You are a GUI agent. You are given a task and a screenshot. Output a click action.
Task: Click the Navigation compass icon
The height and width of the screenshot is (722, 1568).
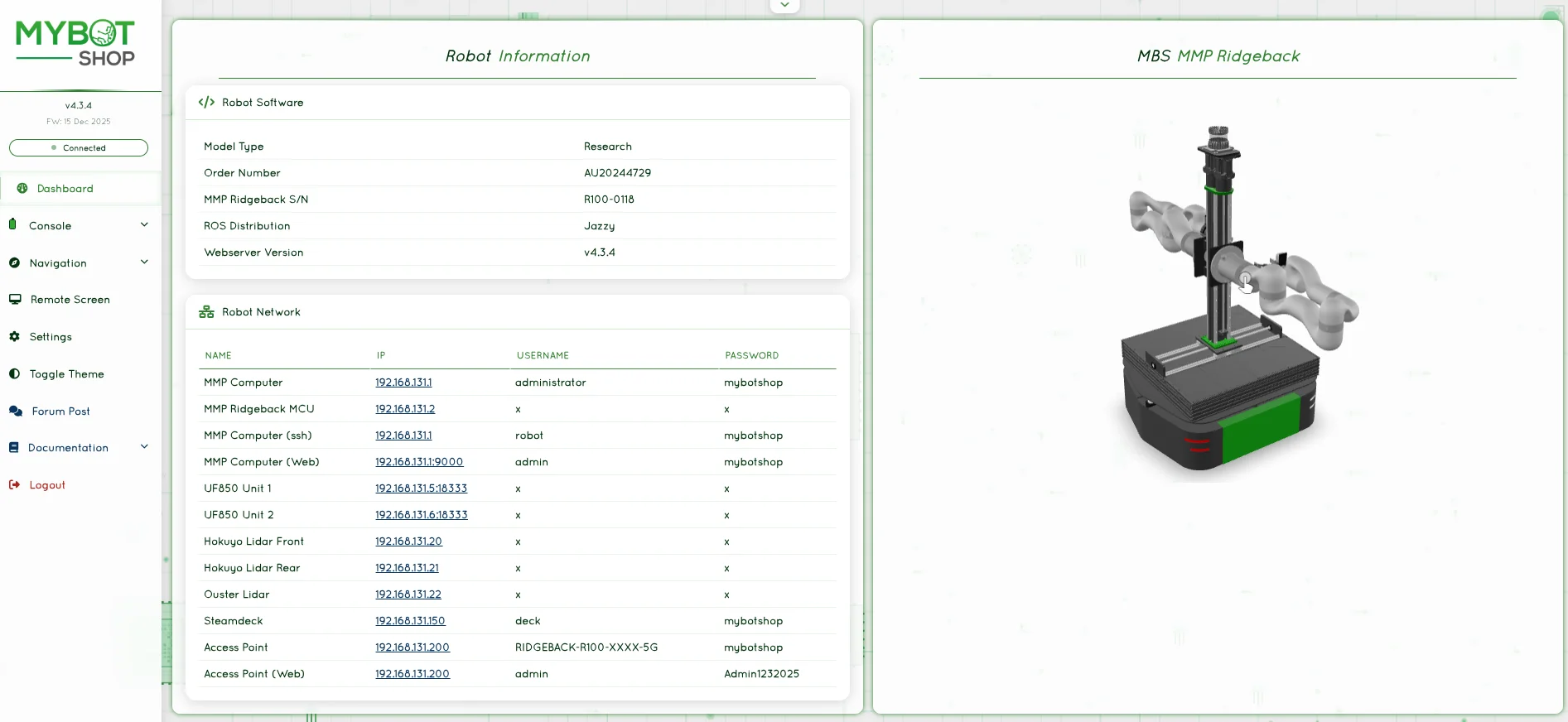coord(14,262)
